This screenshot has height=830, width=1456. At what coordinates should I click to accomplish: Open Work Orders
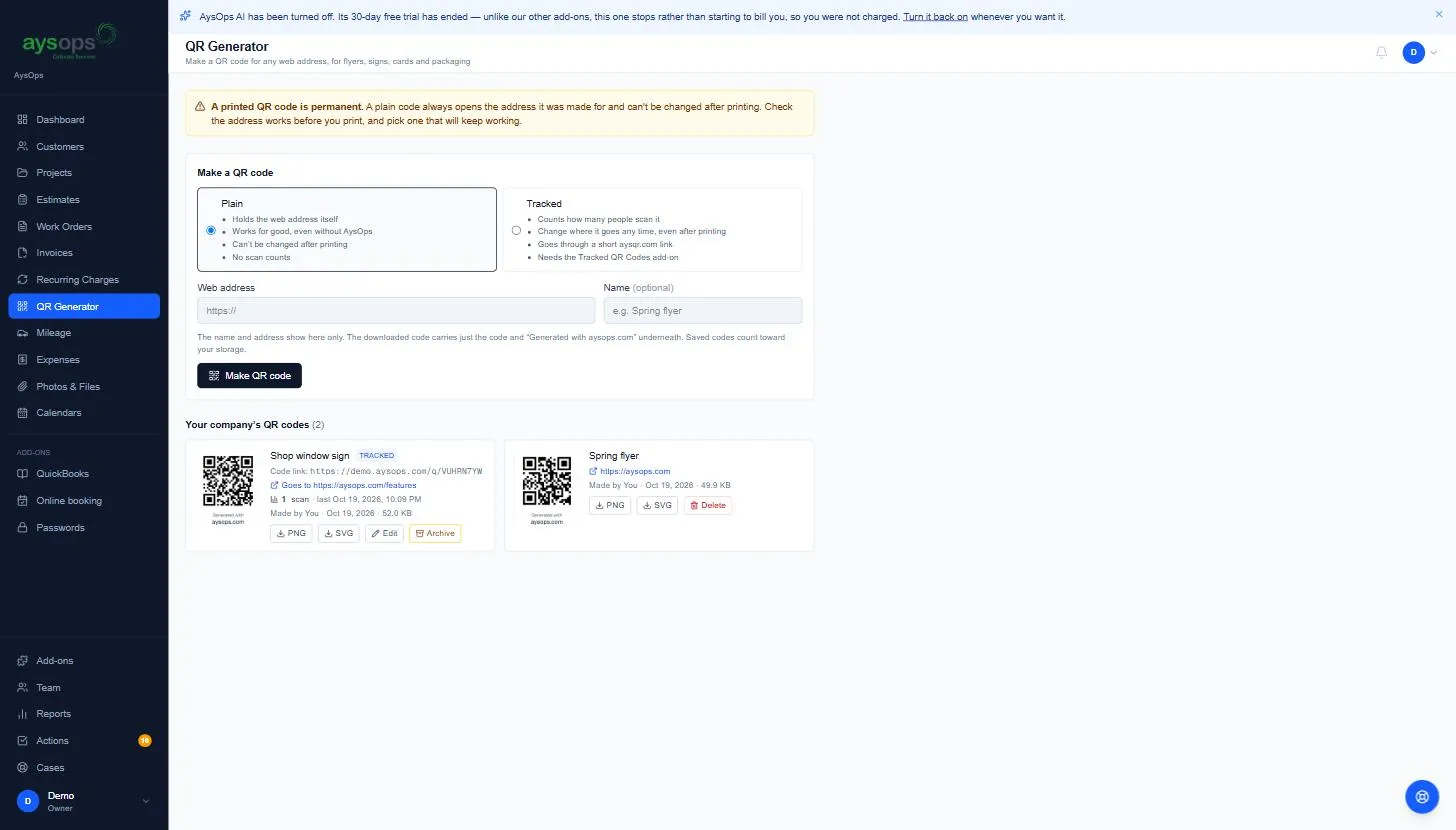pos(84,226)
